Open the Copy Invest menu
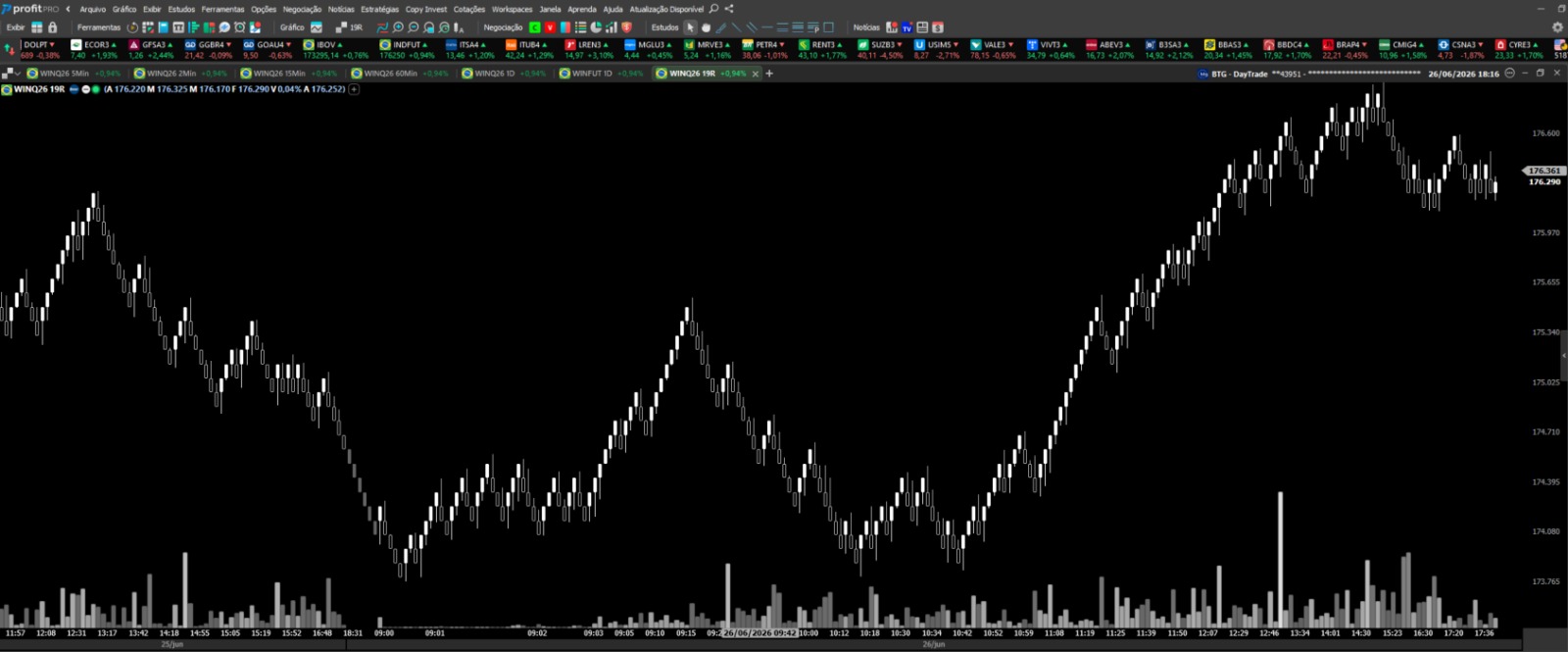Viewport: 1568px width, 652px height. tap(426, 9)
